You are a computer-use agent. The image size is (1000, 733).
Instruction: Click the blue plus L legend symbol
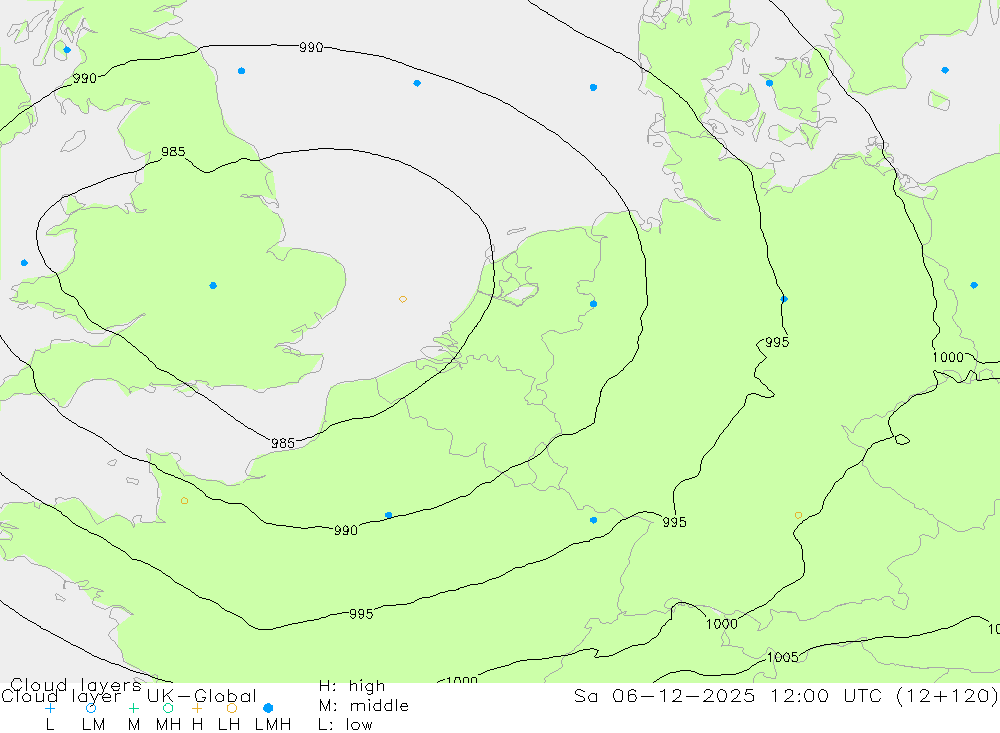tap(50, 708)
